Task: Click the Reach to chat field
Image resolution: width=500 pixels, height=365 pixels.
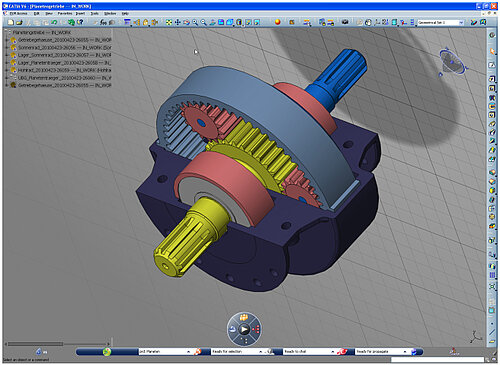Action: (309, 352)
